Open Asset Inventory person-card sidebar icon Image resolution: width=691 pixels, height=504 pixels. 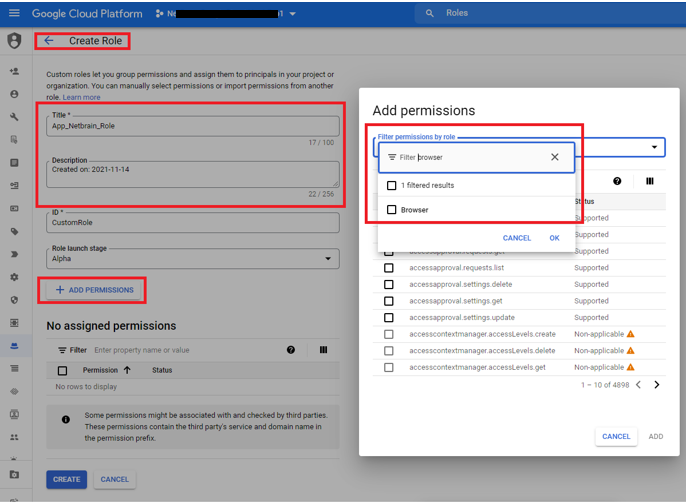pyautogui.click(x=14, y=414)
